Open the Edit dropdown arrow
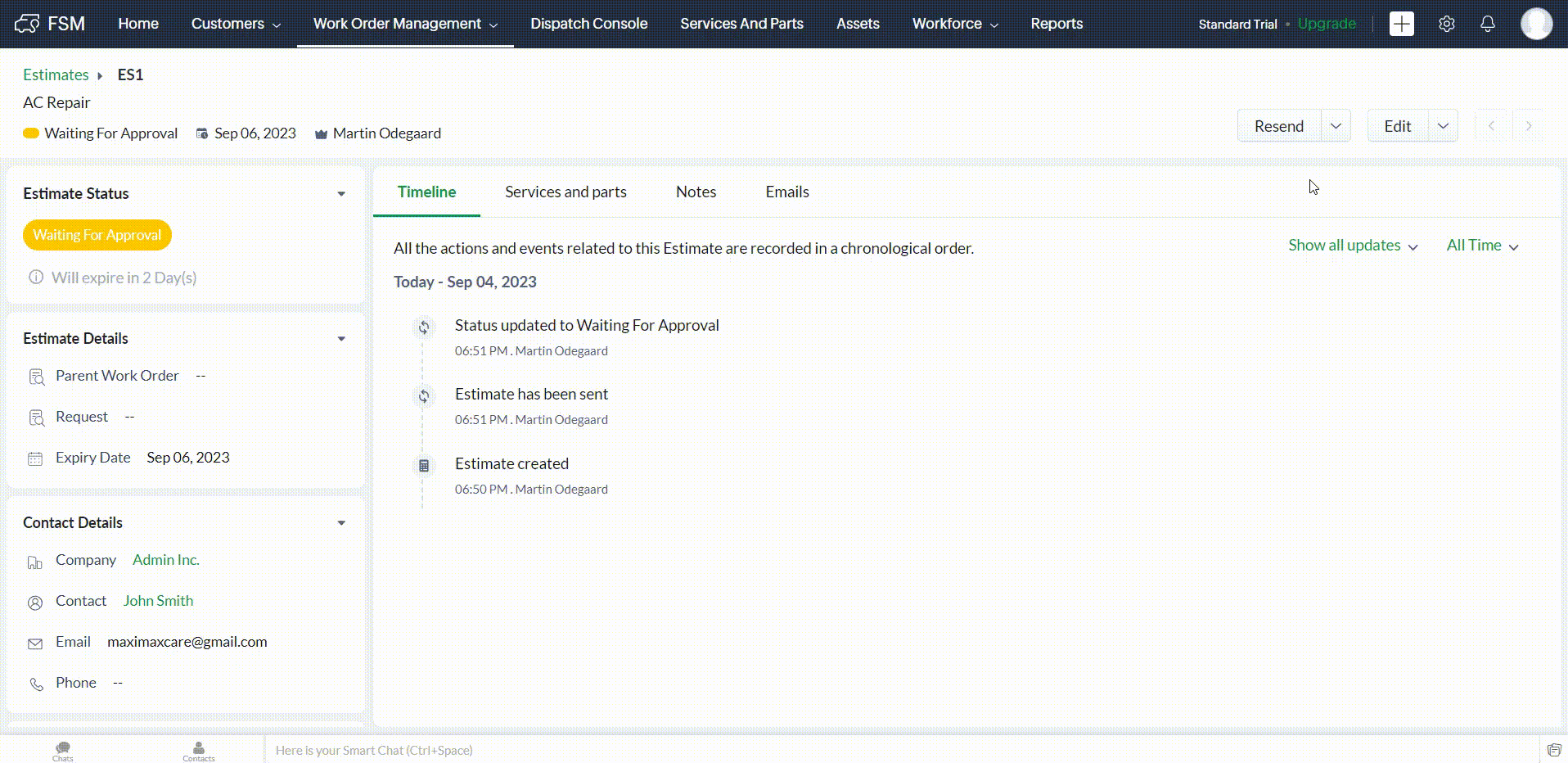The image size is (1568, 763). 1443,126
